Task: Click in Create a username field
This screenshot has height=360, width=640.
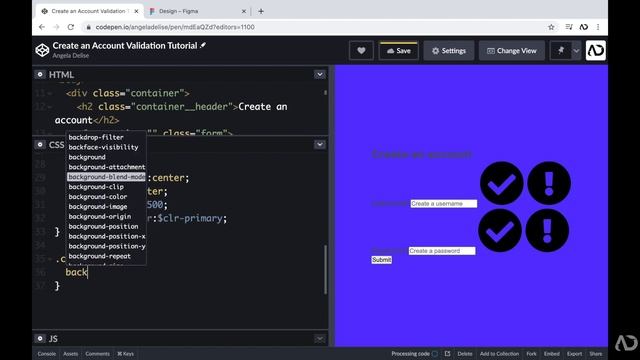Action: pos(444,203)
